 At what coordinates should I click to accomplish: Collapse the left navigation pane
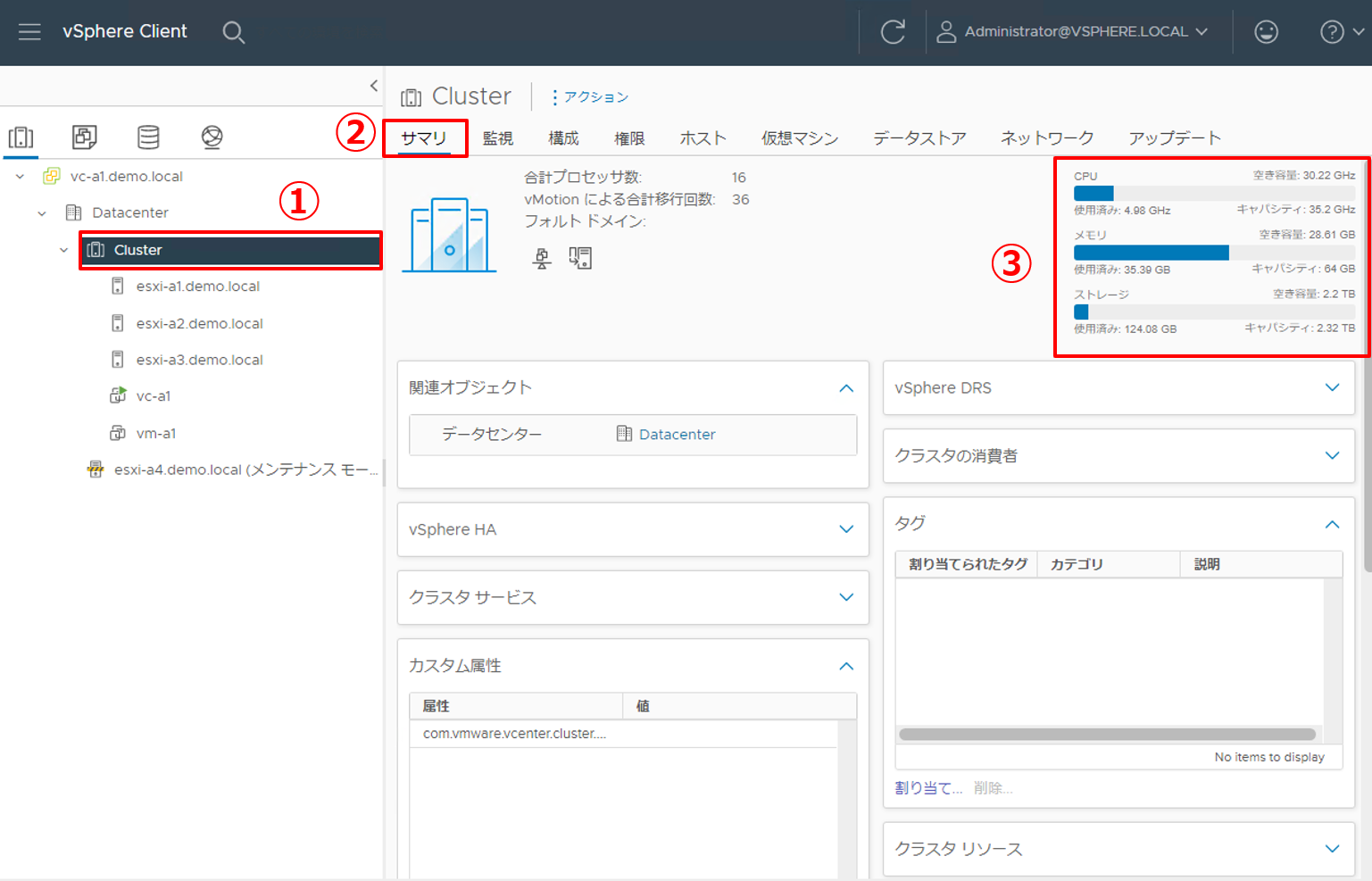pyautogui.click(x=373, y=86)
